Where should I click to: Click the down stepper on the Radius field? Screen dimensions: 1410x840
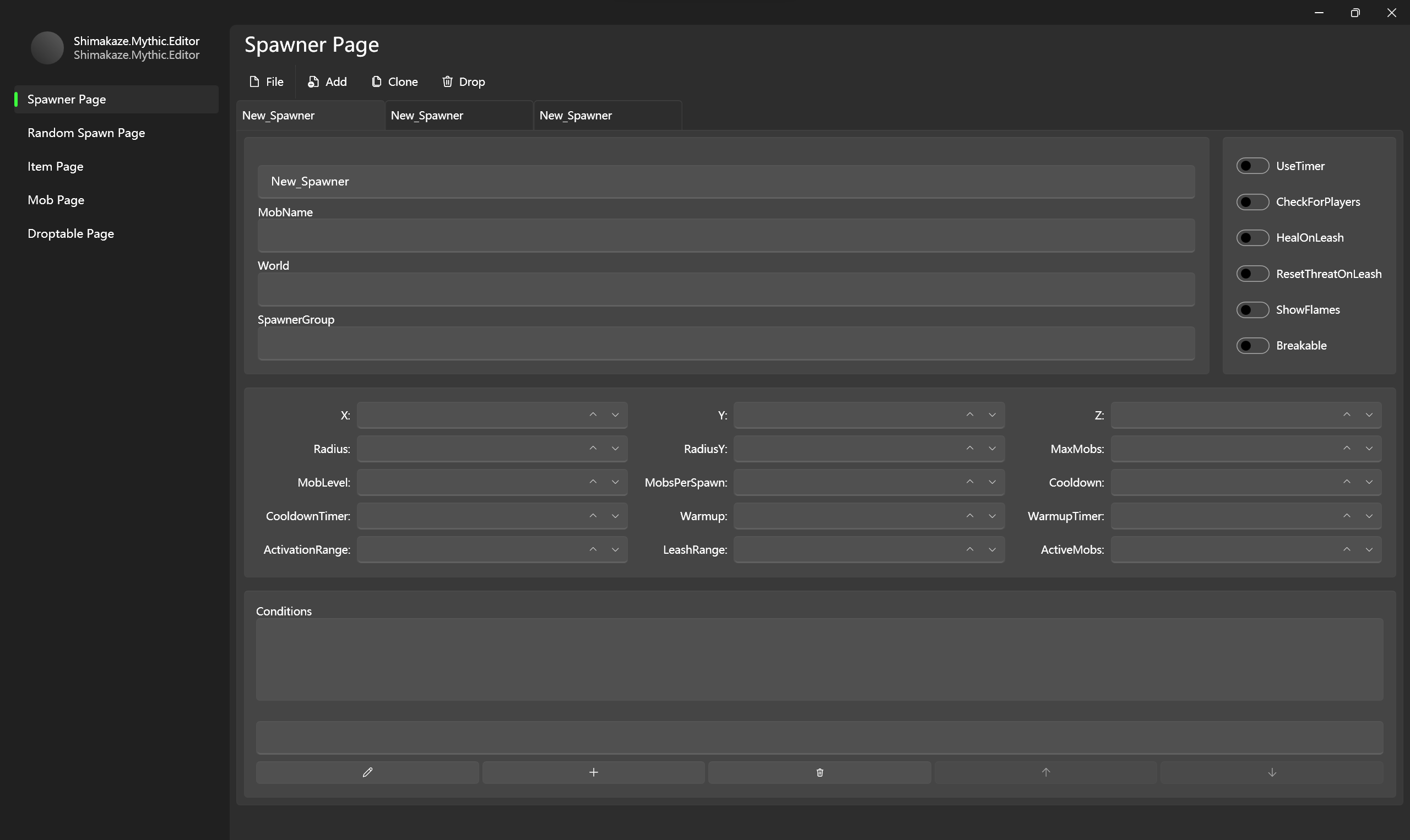616,448
